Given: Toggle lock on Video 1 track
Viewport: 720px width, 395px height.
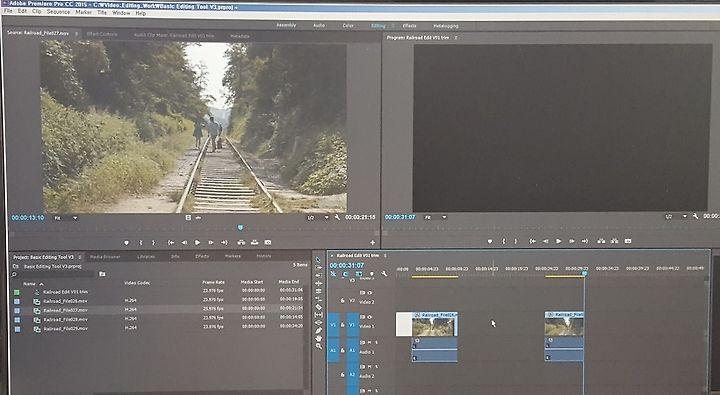Looking at the screenshot, I should [342, 325].
